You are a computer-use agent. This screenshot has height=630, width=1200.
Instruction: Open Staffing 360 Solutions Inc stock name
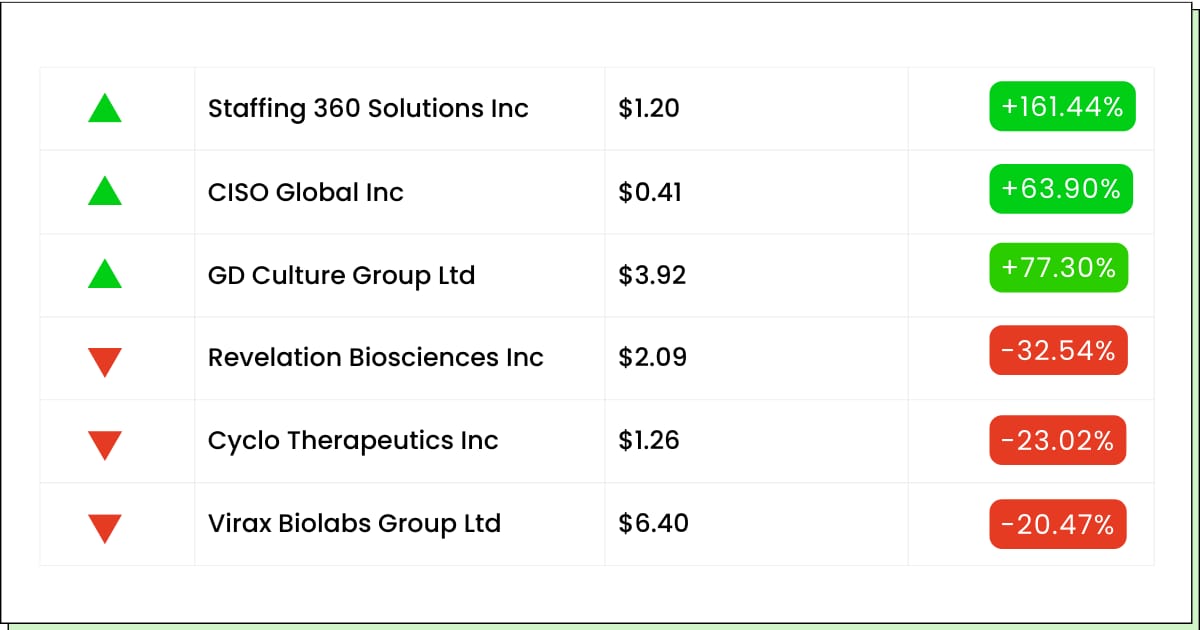(x=368, y=108)
